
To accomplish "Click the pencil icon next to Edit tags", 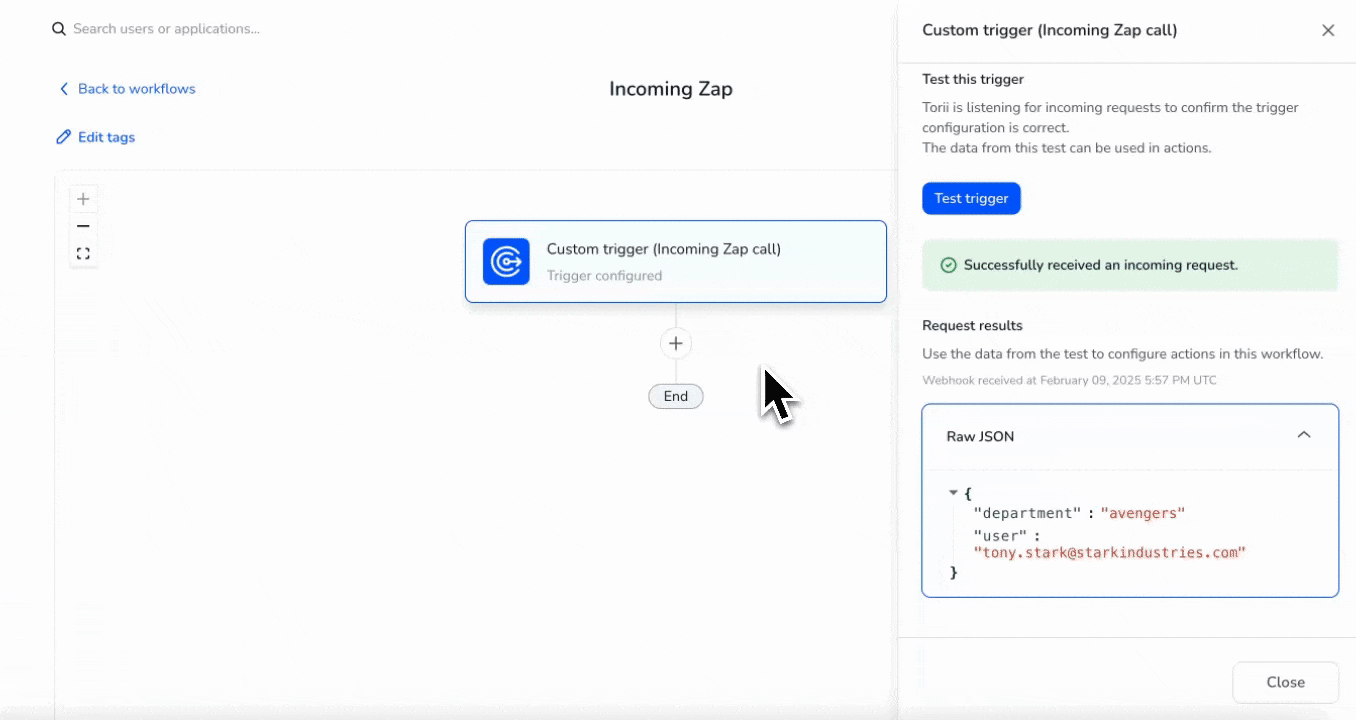I will 64,137.
